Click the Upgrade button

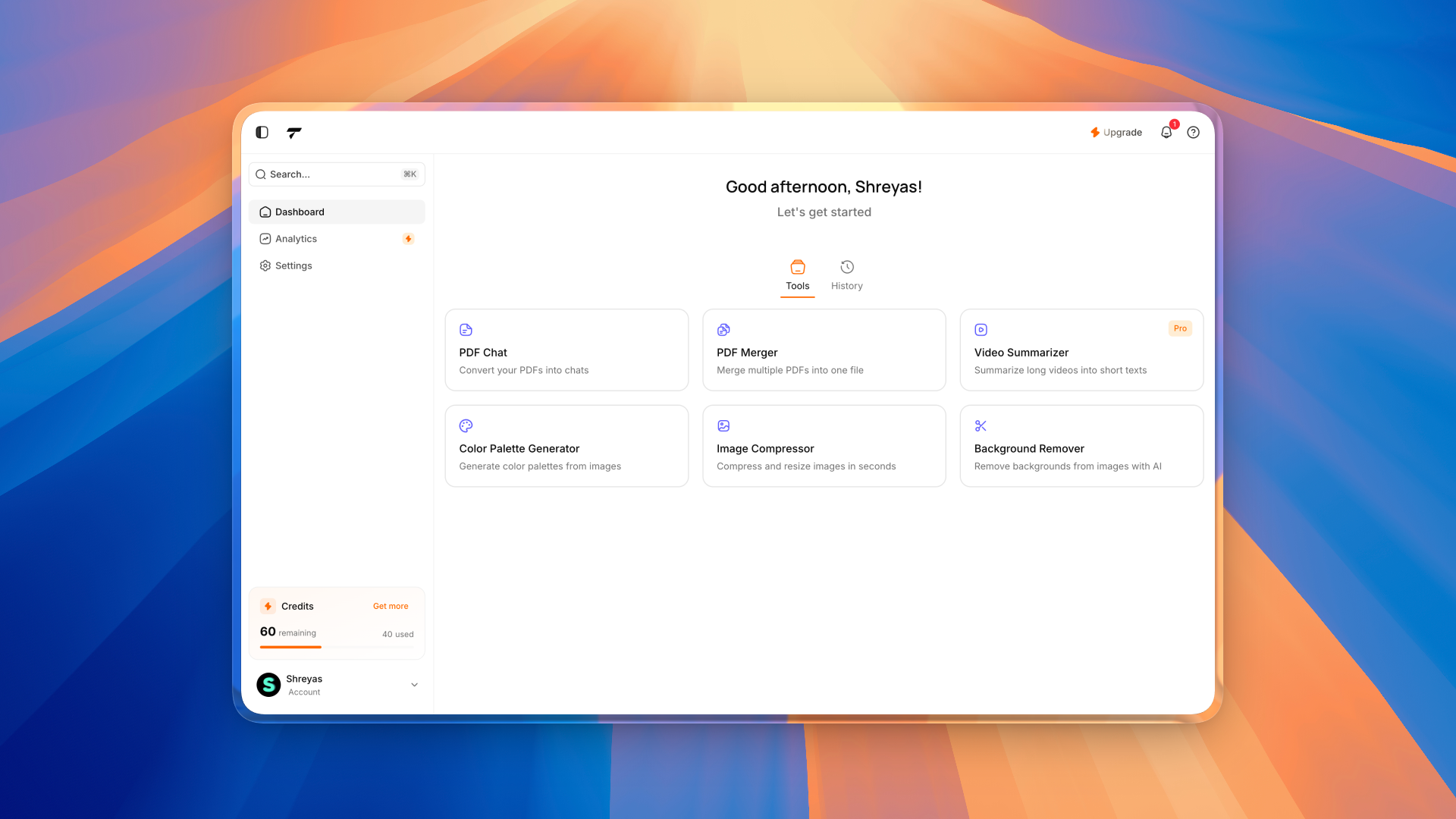point(1116,133)
